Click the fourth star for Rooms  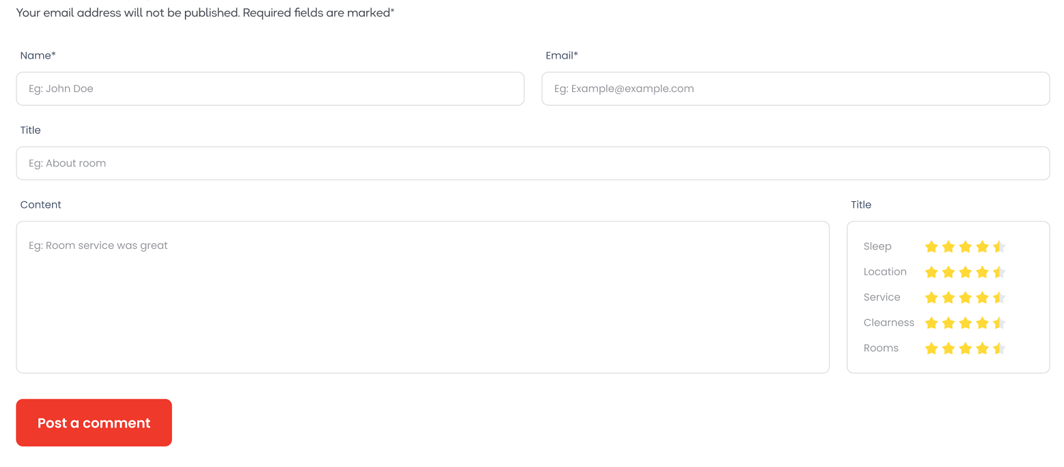[982, 348]
